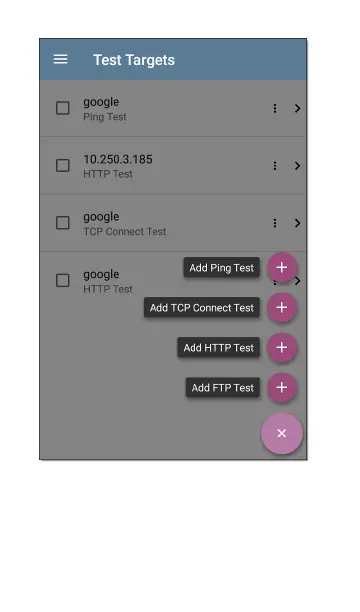Open the hamburger navigation menu
The height and width of the screenshot is (612, 360).
[x=61, y=59]
